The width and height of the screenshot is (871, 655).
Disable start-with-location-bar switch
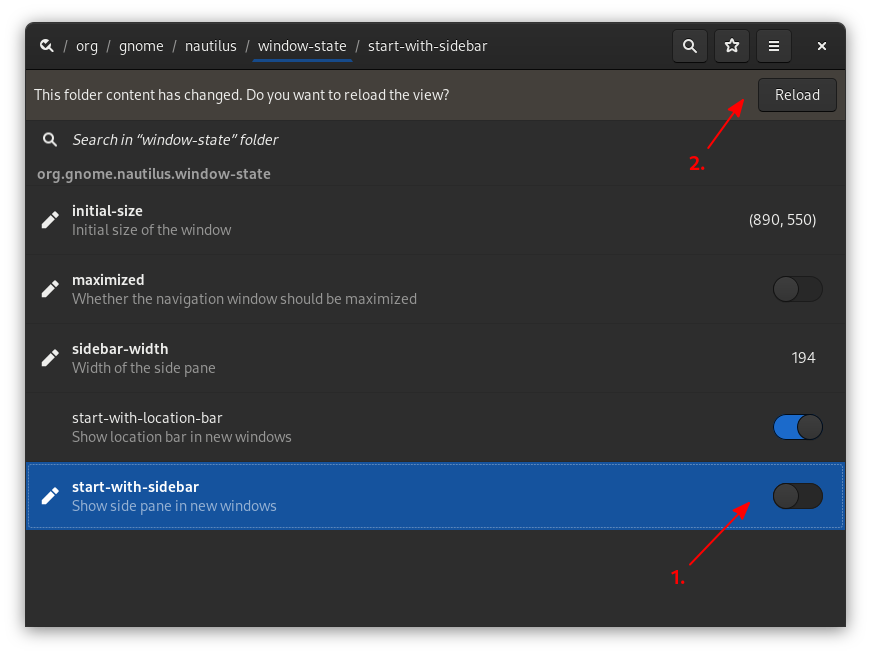click(x=797, y=426)
